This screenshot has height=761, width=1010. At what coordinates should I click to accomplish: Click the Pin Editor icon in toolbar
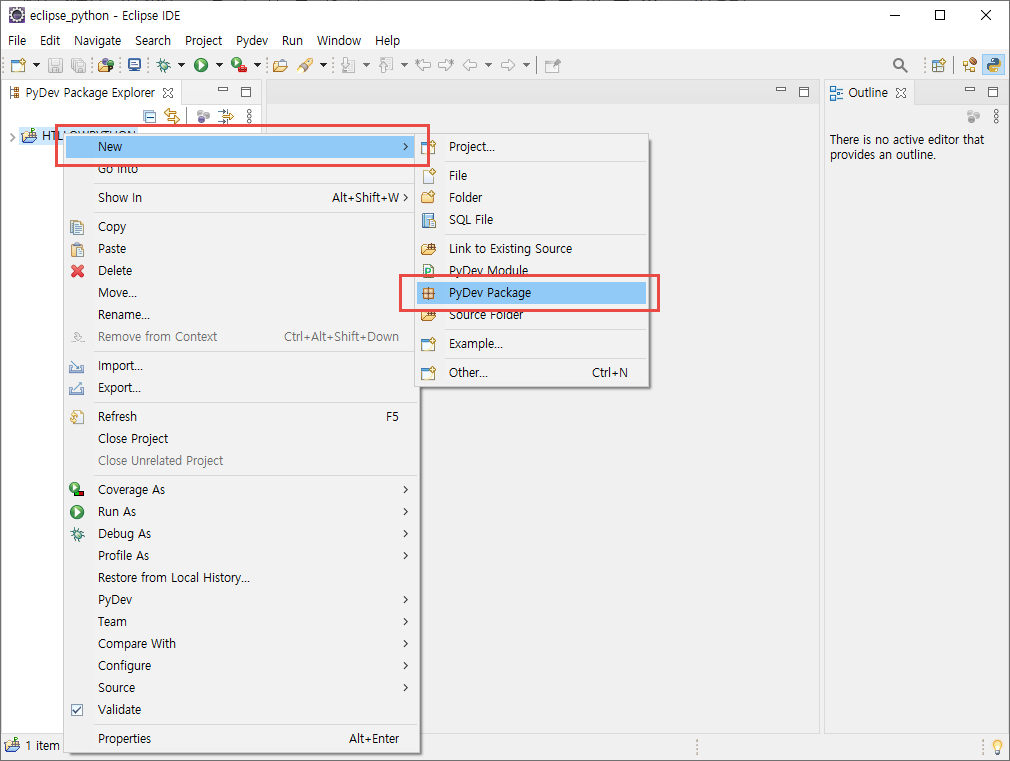(553, 65)
